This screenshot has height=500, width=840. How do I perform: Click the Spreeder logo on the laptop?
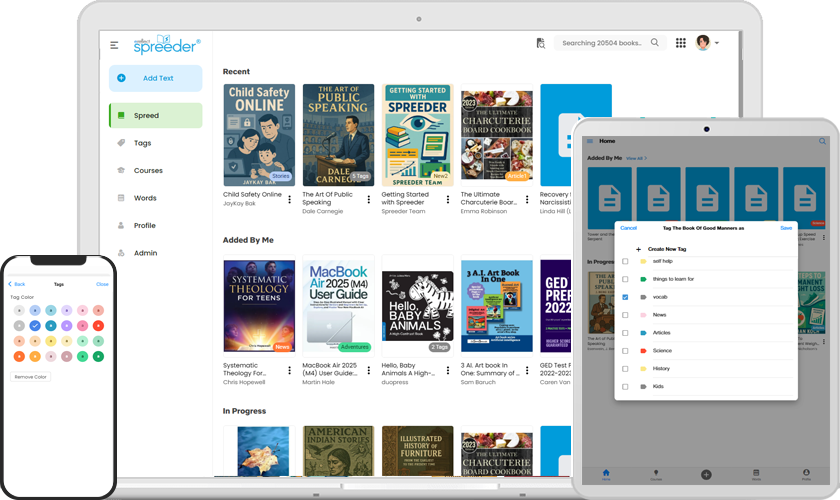tap(167, 44)
